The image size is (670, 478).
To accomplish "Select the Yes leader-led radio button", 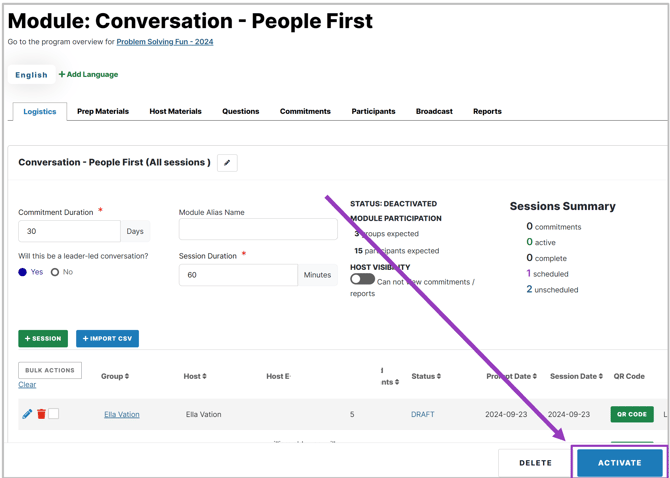I will [x=23, y=272].
